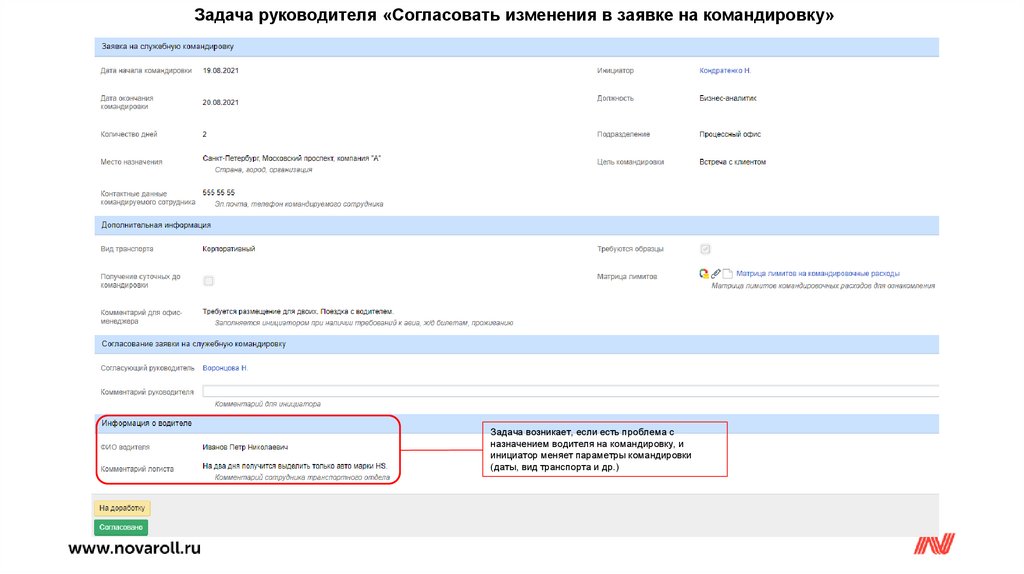
Task: Click the red Novaroll logo icon
Action: tap(935, 545)
